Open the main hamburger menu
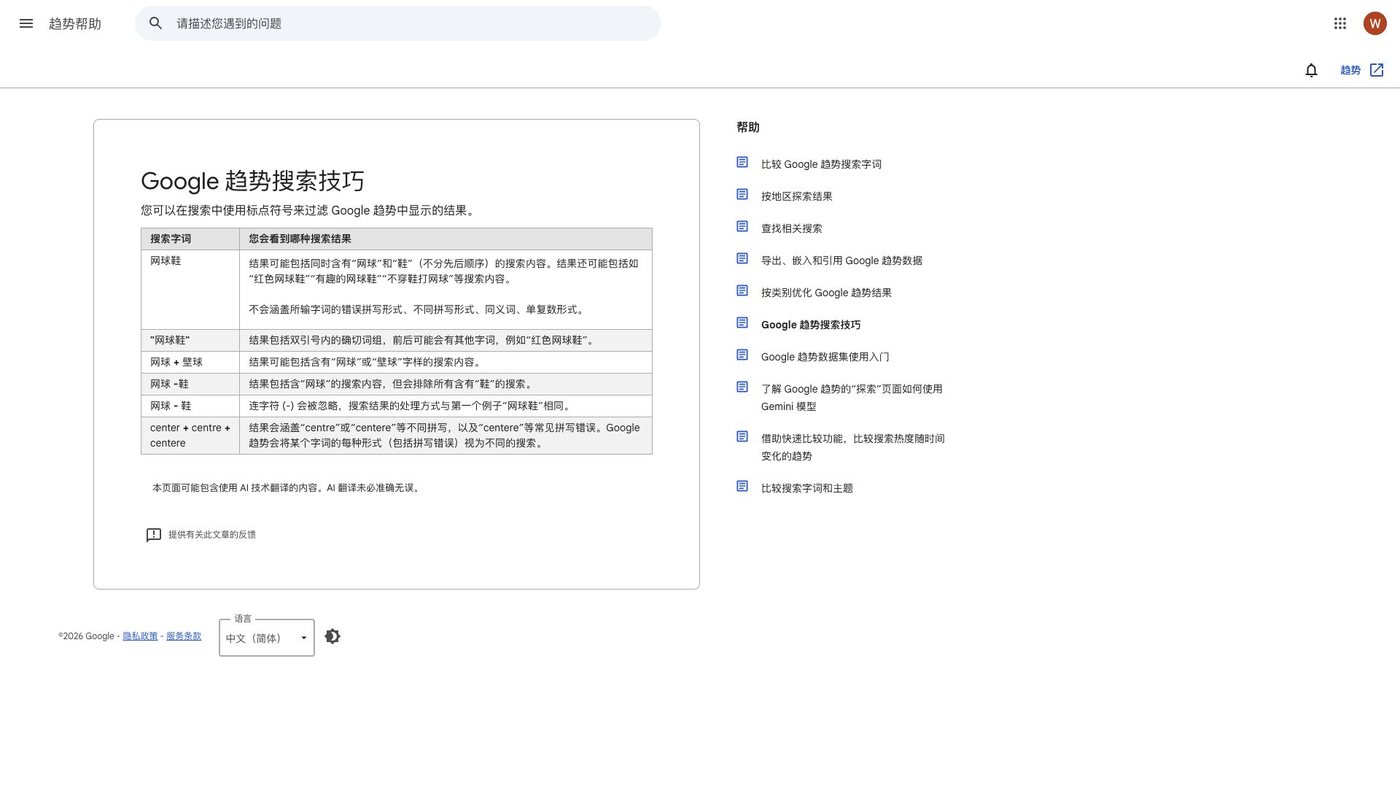The image size is (1400, 788). 26,23
